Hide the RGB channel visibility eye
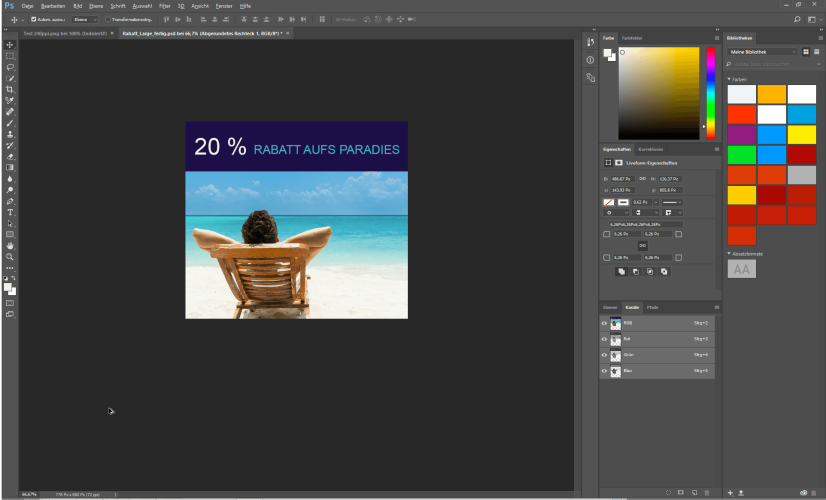 (604, 323)
